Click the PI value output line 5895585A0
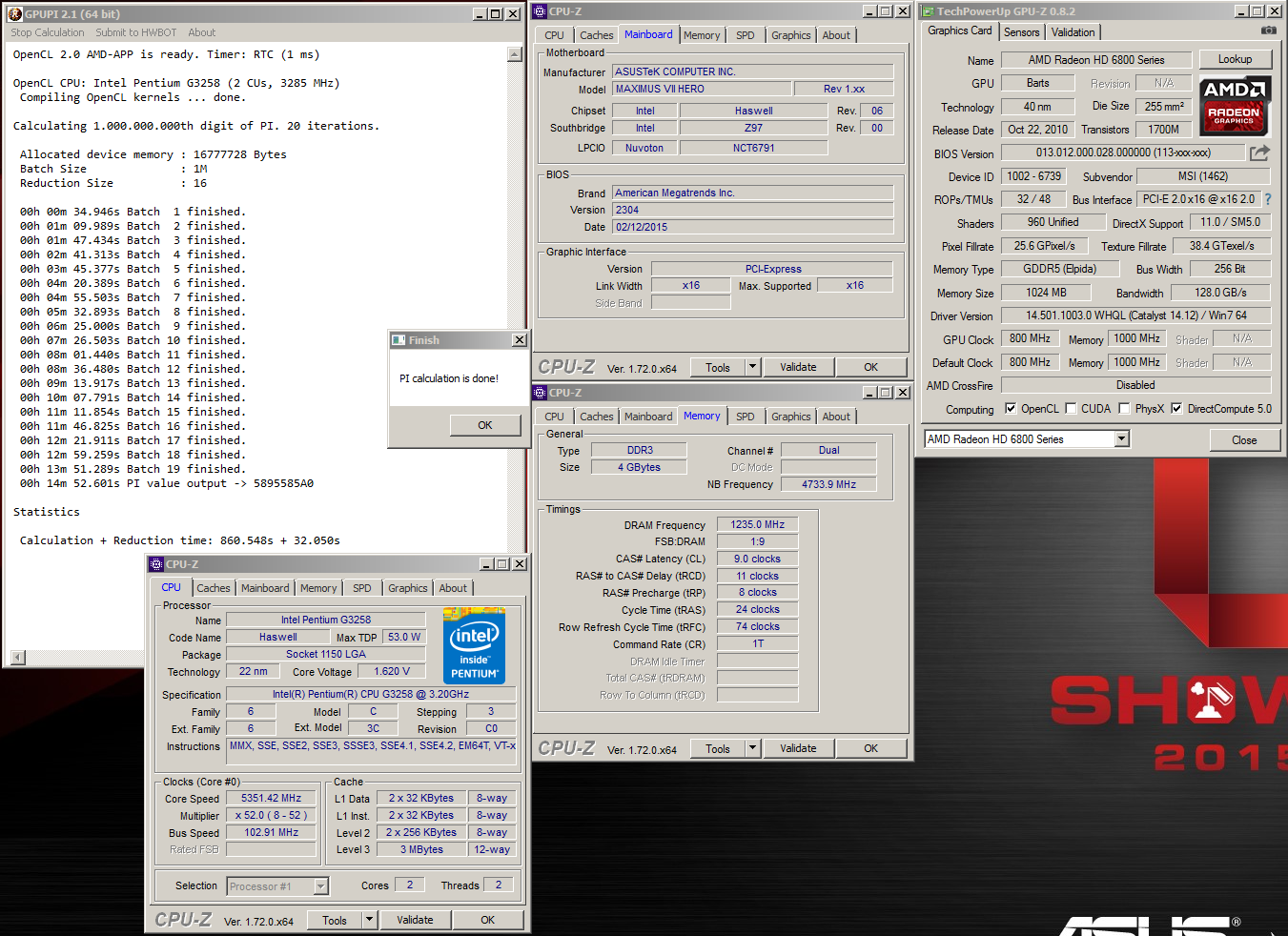 (167, 483)
